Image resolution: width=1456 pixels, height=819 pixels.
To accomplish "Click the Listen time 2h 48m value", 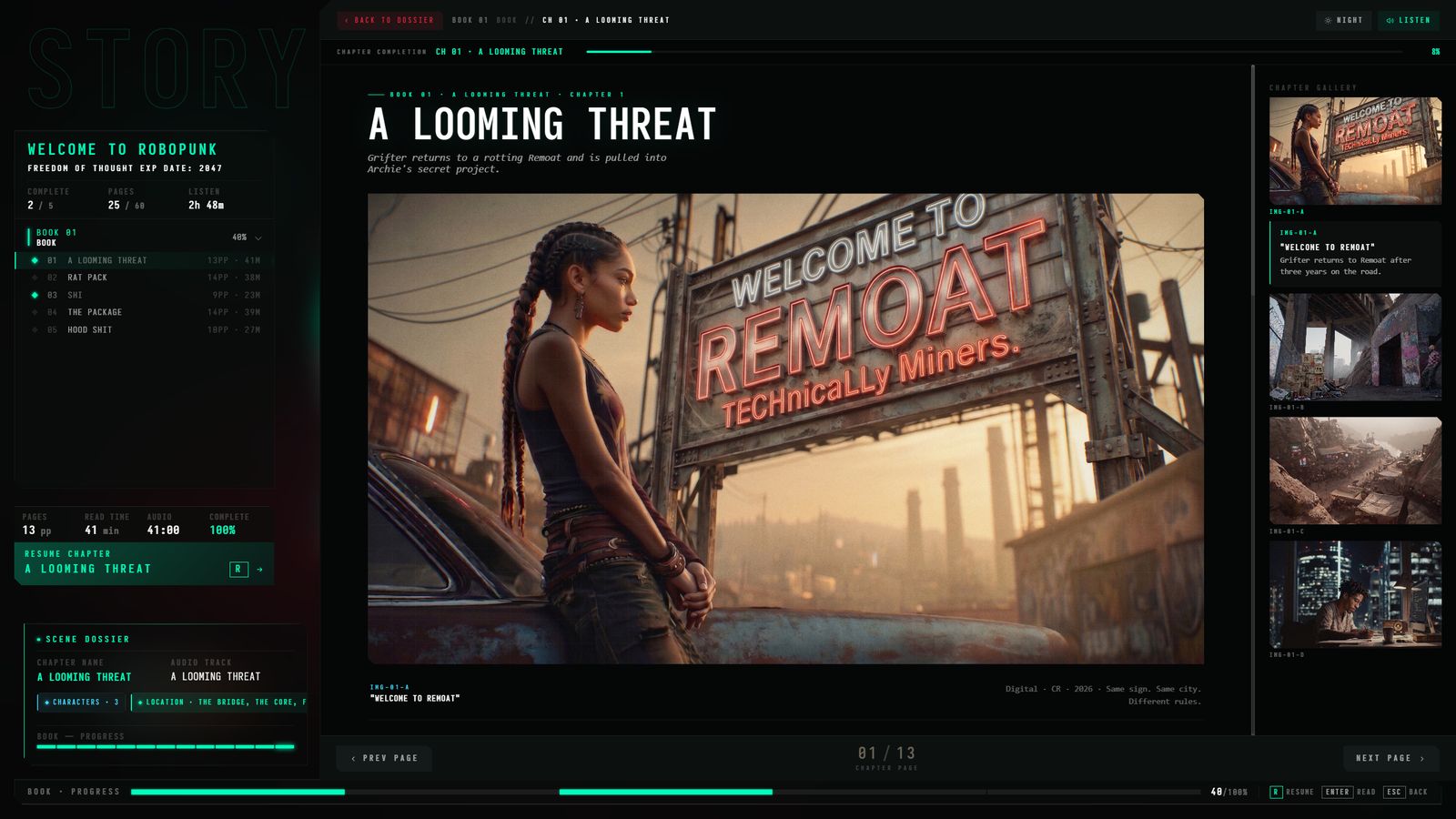I will pyautogui.click(x=206, y=206).
